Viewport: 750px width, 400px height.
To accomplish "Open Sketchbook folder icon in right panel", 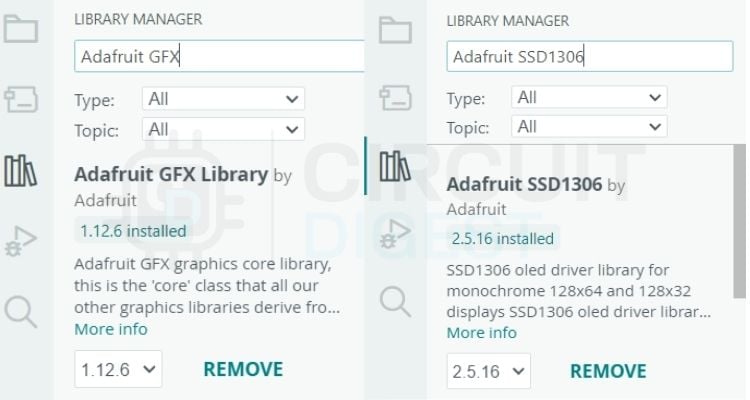I will pyautogui.click(x=396, y=30).
